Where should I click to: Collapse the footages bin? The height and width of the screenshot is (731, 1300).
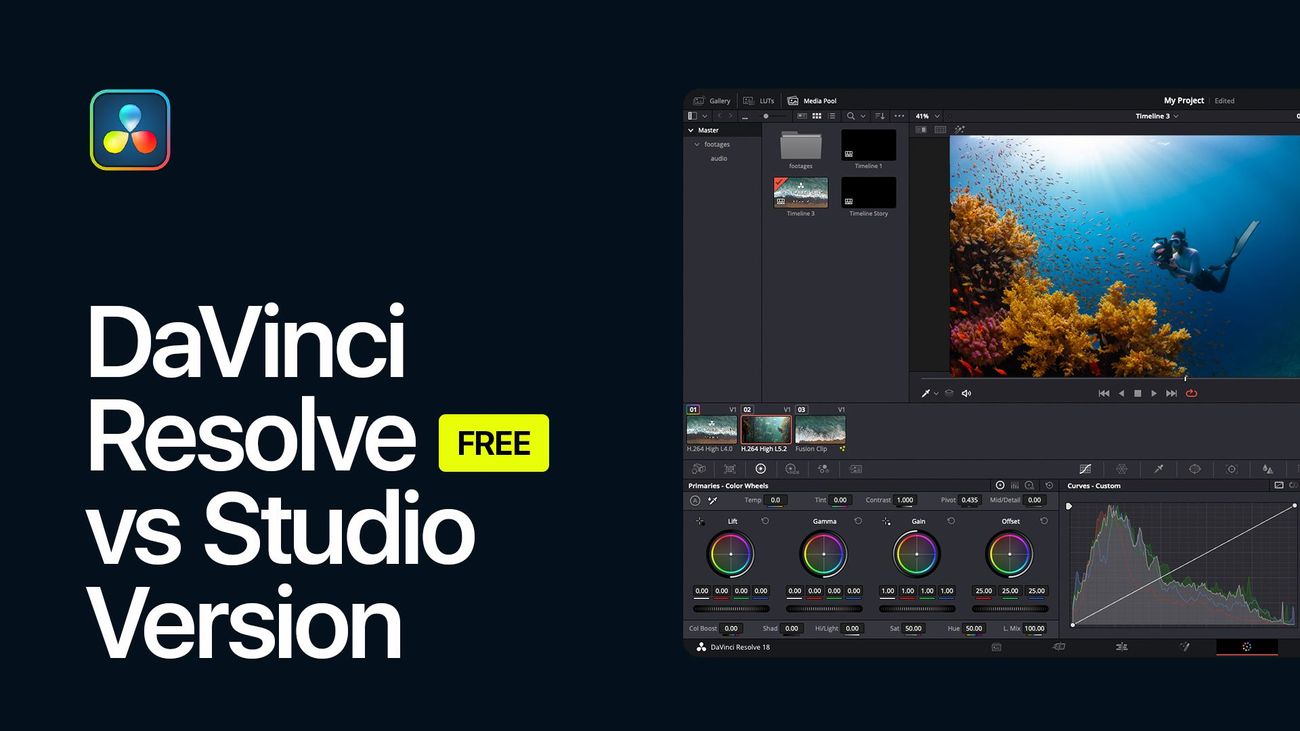[x=697, y=144]
